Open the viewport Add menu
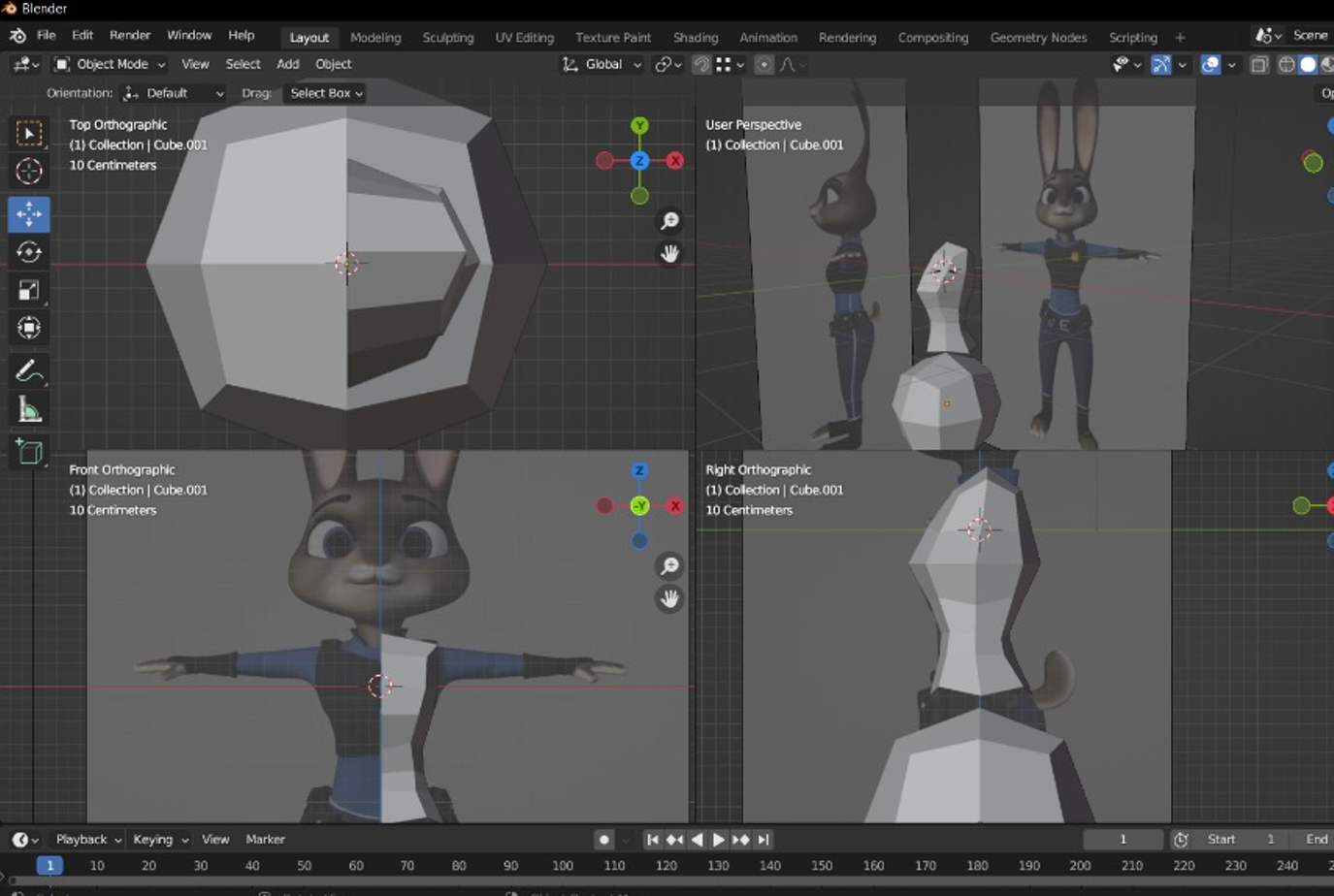The width and height of the screenshot is (1334, 896). (288, 64)
